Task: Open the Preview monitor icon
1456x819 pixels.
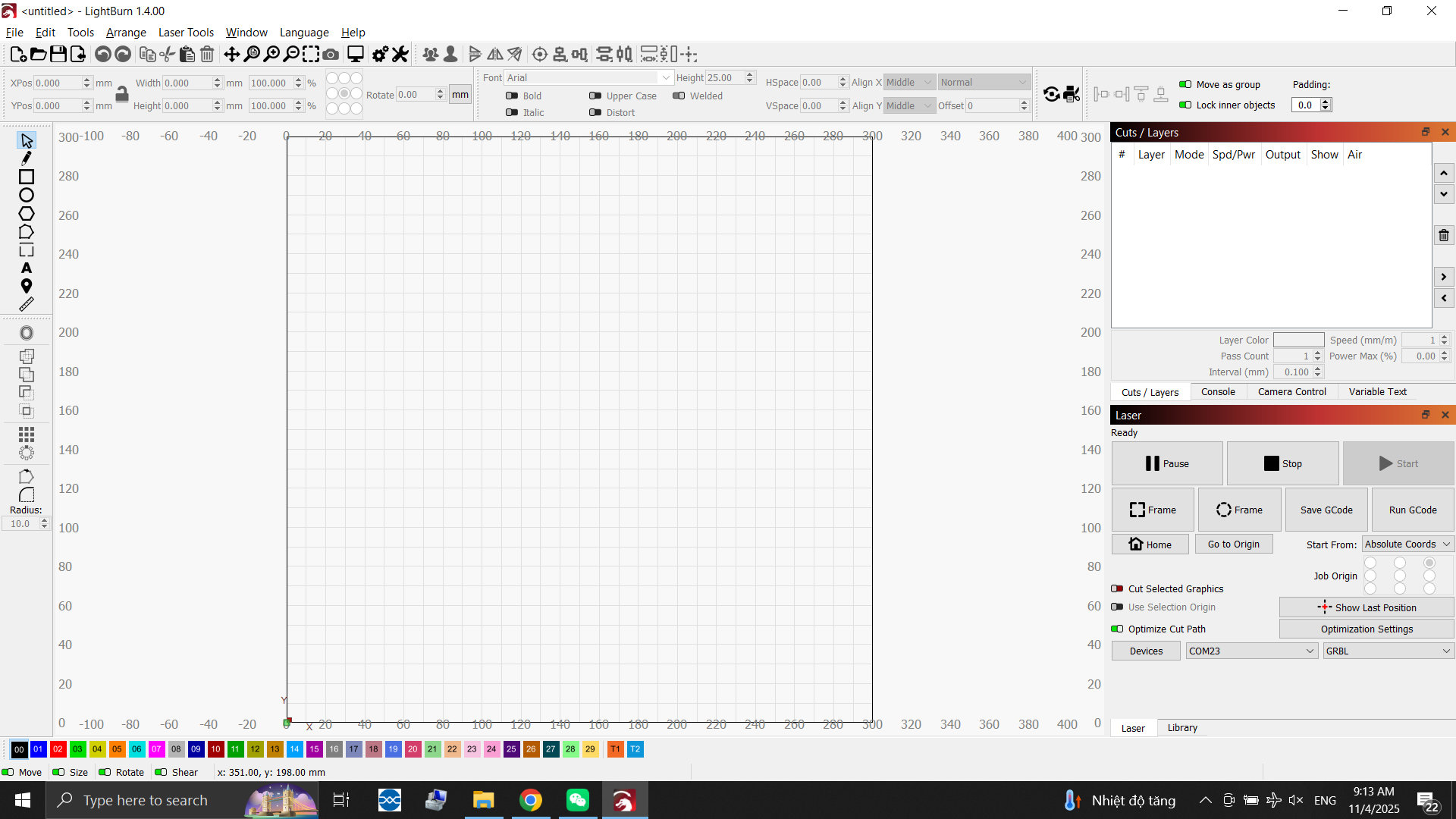Action: tap(355, 55)
